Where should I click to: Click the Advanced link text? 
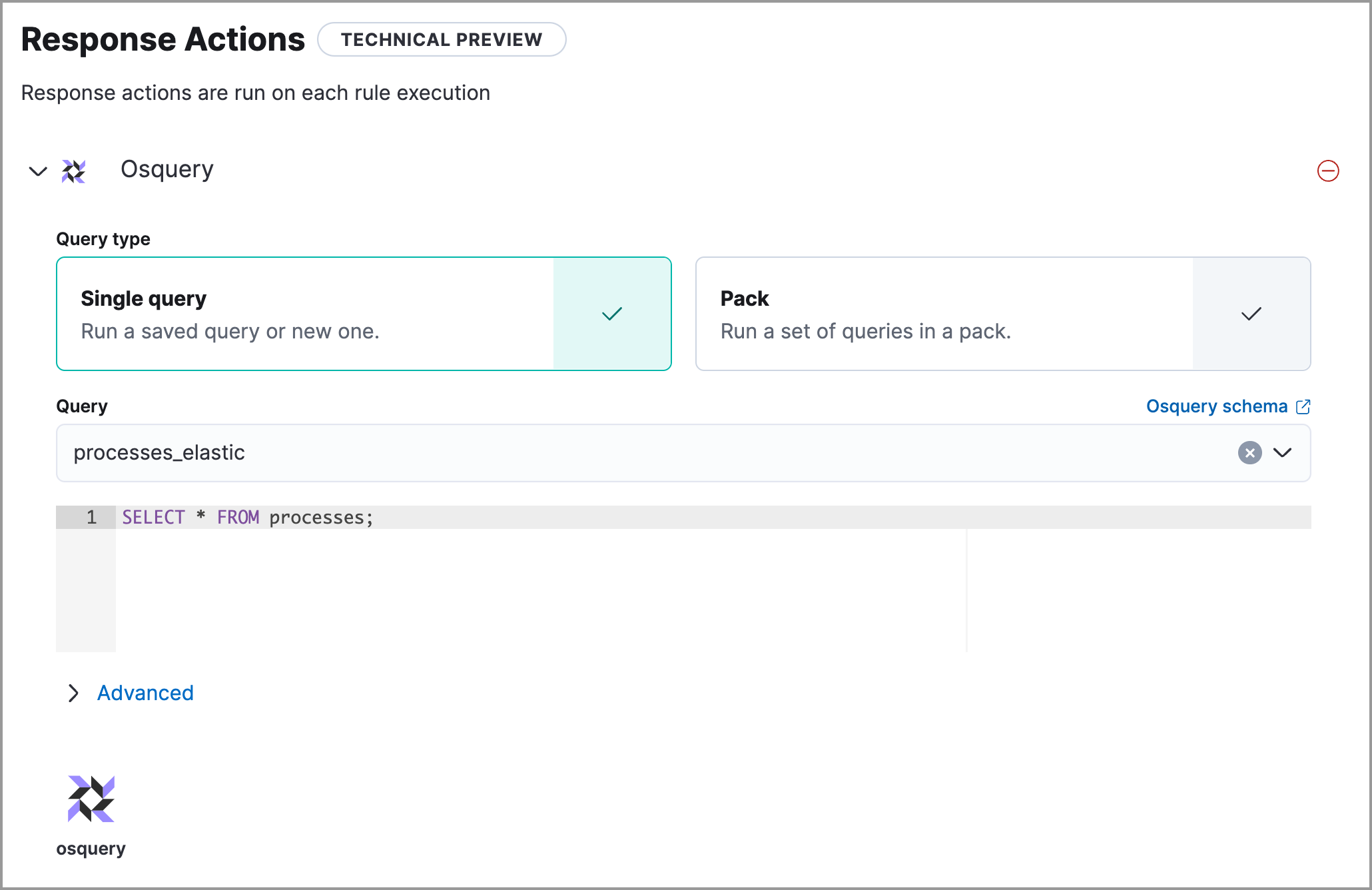145,693
